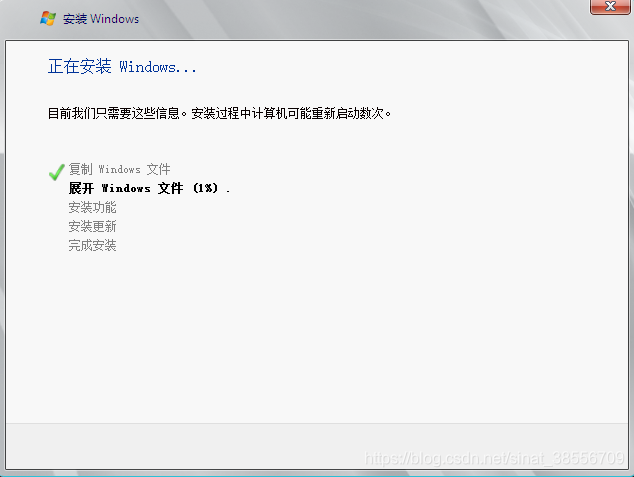
Task: Close the 安装 Windows setup window
Action: pos(610,6)
